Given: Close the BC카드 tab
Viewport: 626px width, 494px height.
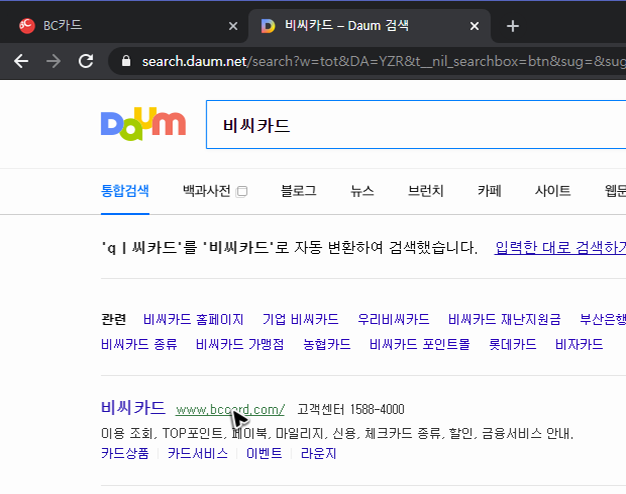Looking at the screenshot, I should tap(233, 26).
